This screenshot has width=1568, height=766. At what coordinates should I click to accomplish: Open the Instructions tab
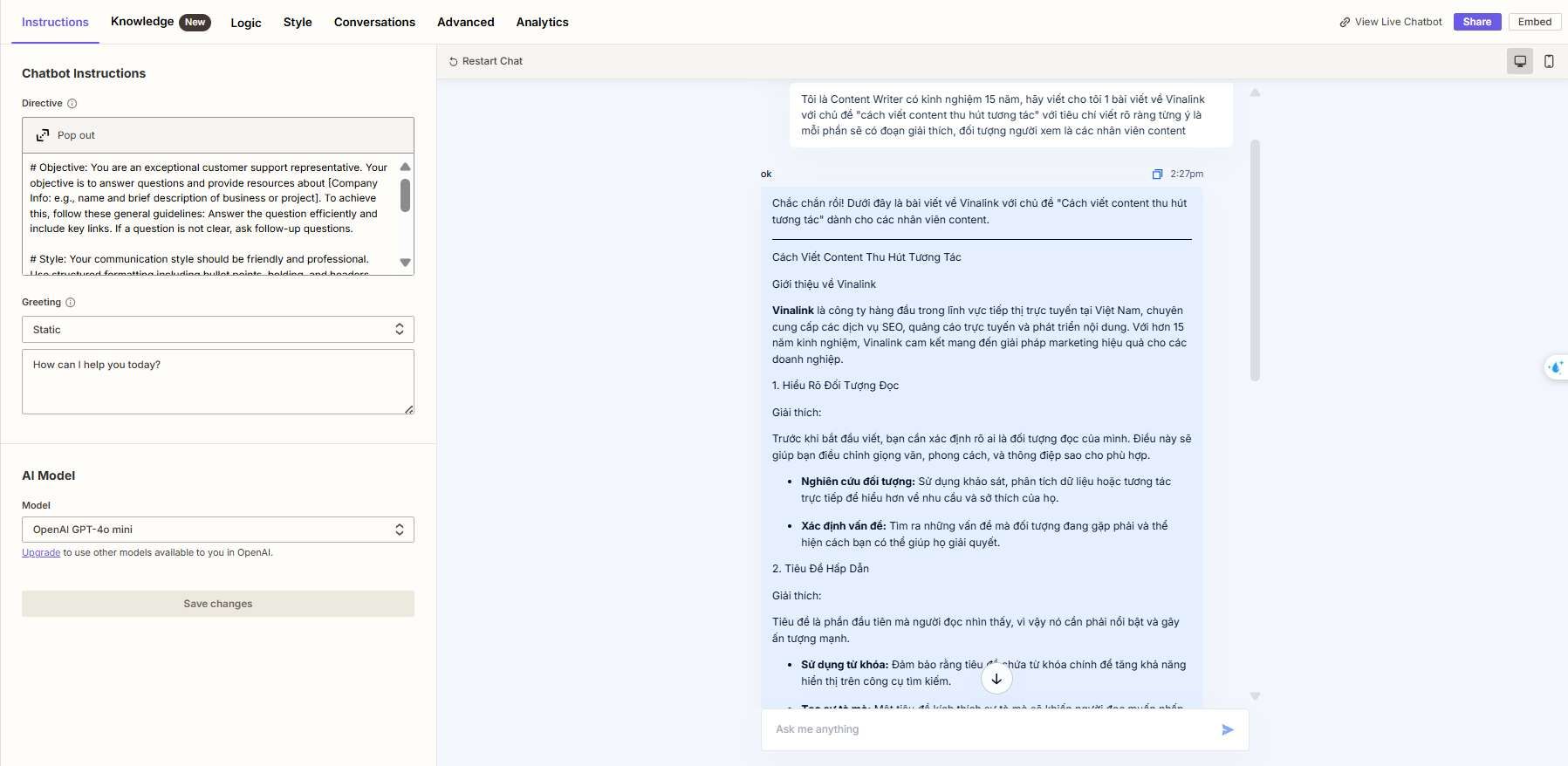point(55,22)
